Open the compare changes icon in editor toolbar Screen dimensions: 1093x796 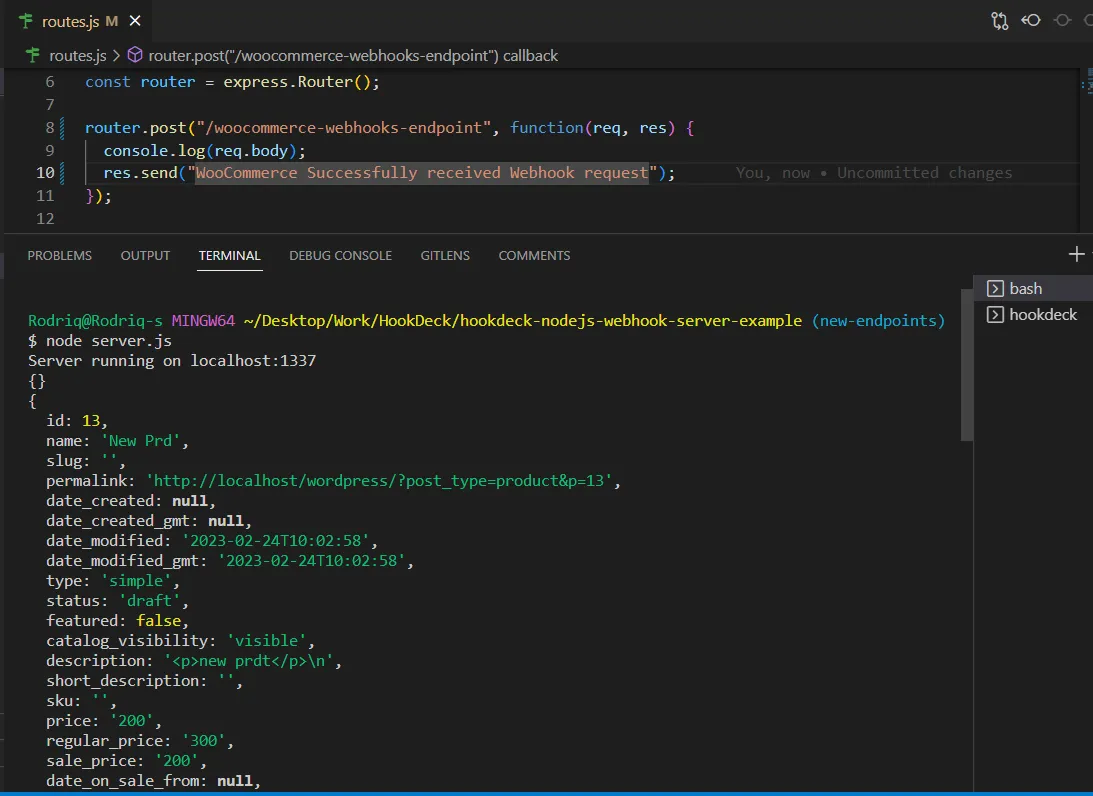pyautogui.click(x=1000, y=21)
